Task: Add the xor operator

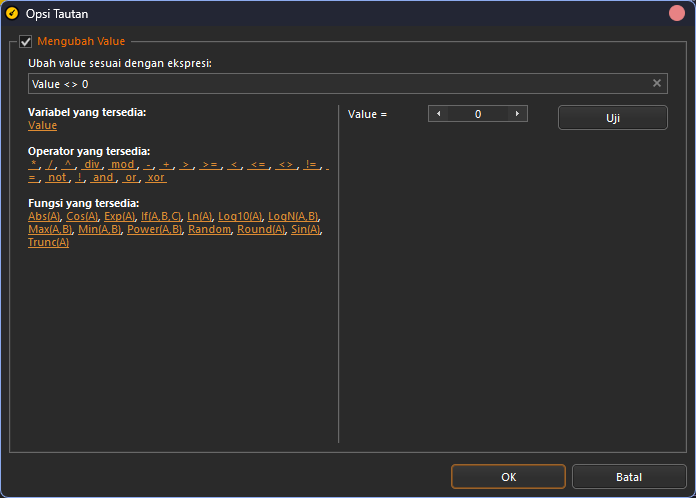Action: pyautogui.click(x=156, y=177)
